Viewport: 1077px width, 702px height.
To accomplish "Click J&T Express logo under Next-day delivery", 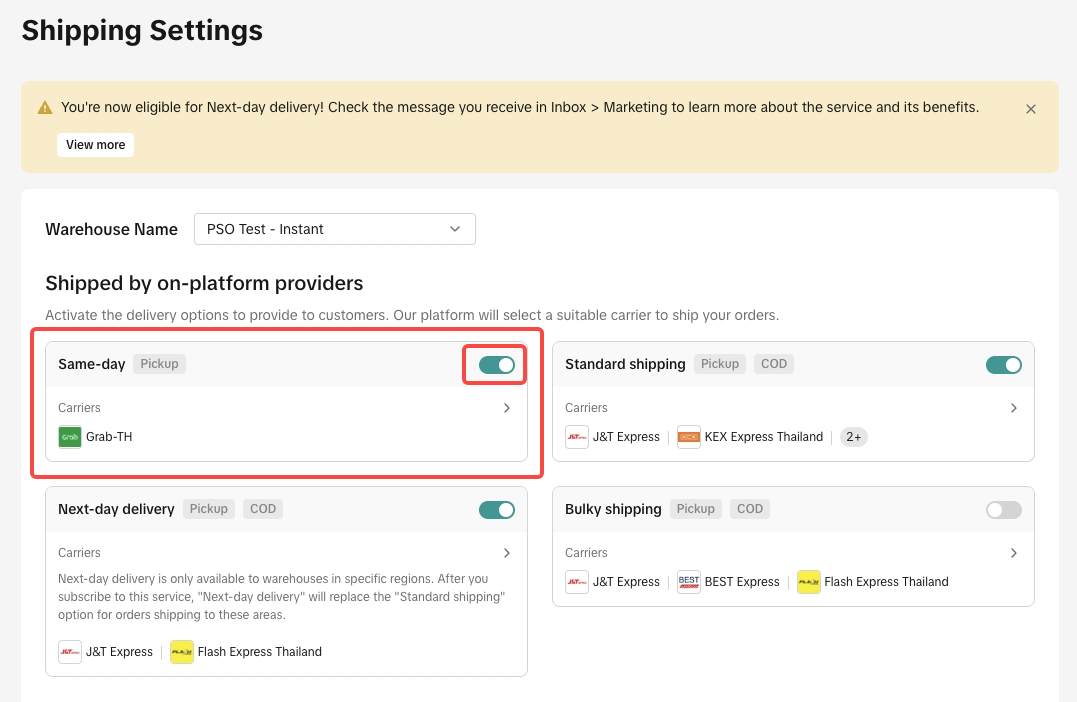I will [x=70, y=652].
